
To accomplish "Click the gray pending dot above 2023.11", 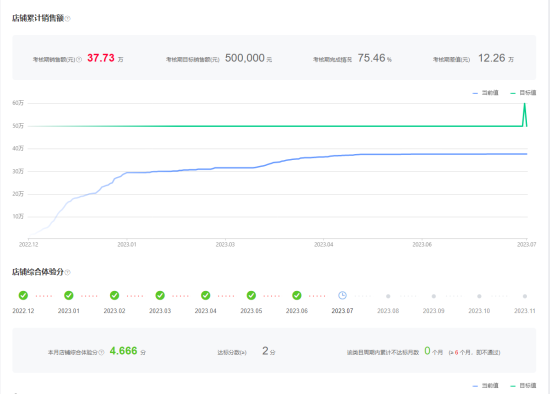I will click(525, 296).
